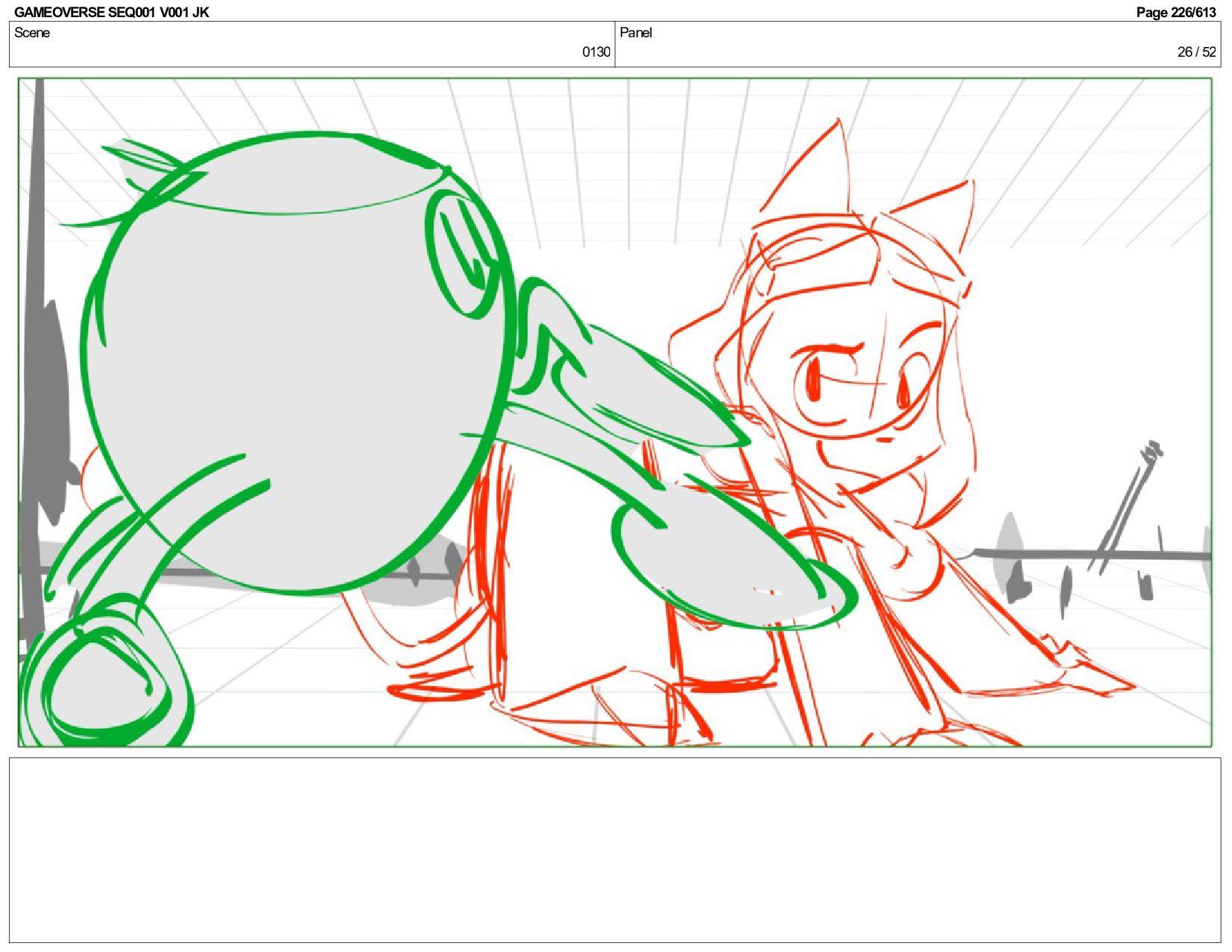Viewport: 1232px width, 952px height.
Task: Click the panel count '26 / 52'
Action: coord(1196,52)
